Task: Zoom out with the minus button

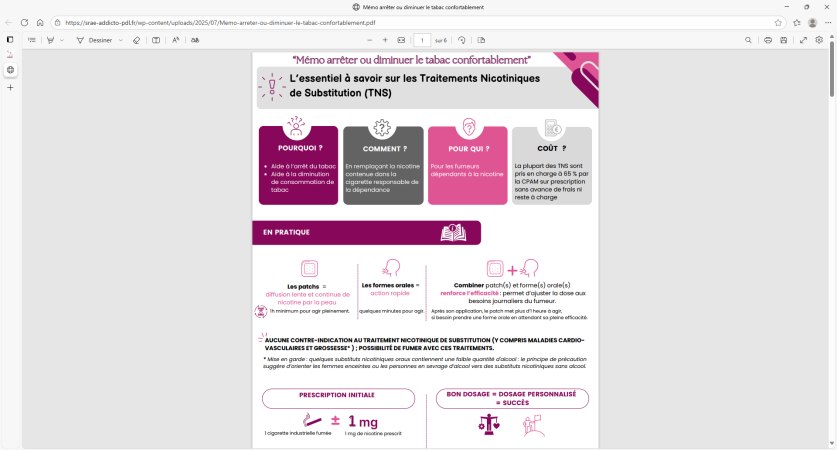Action: [369, 40]
